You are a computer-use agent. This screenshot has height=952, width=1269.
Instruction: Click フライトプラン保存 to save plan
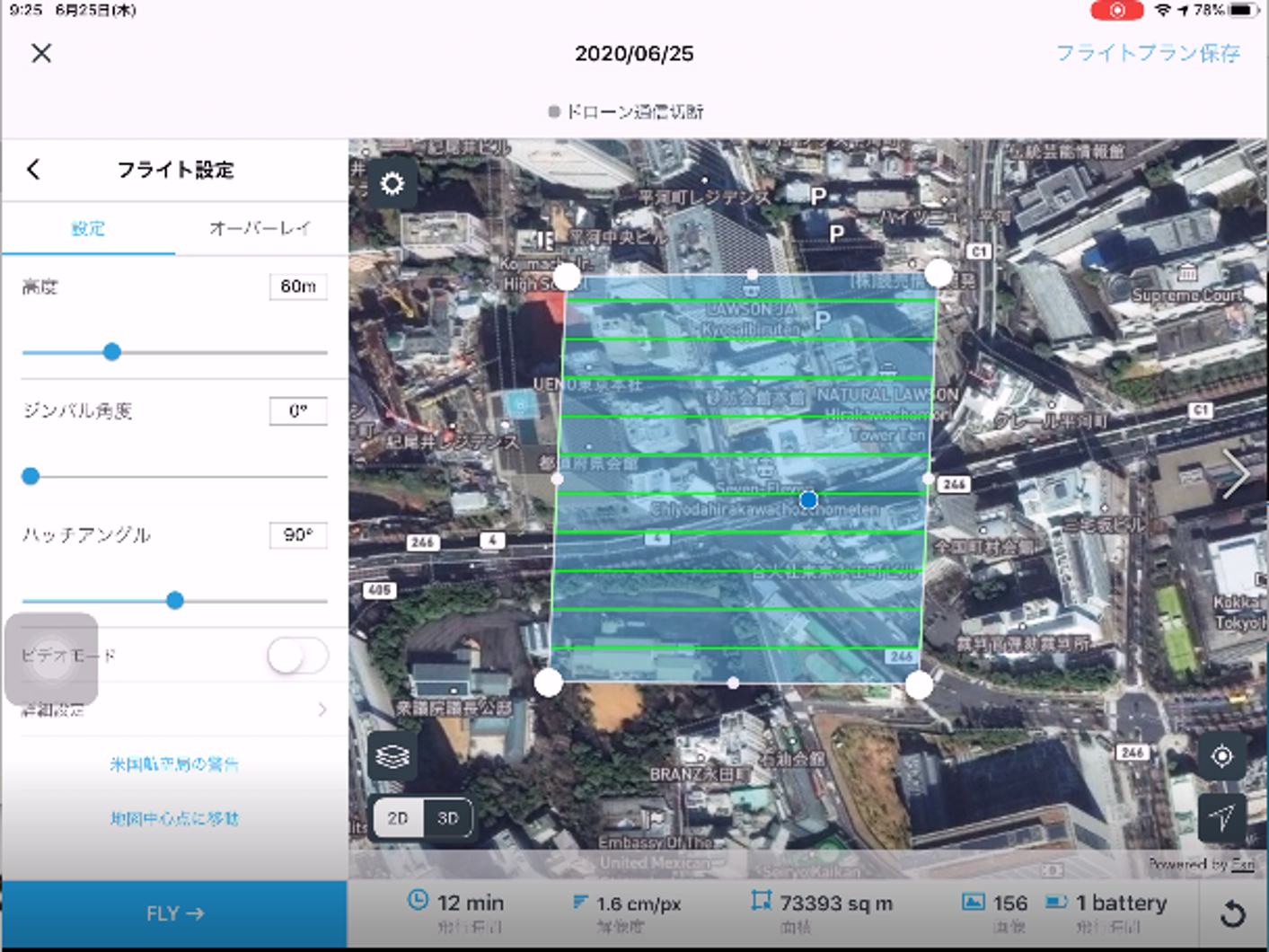point(1148,54)
